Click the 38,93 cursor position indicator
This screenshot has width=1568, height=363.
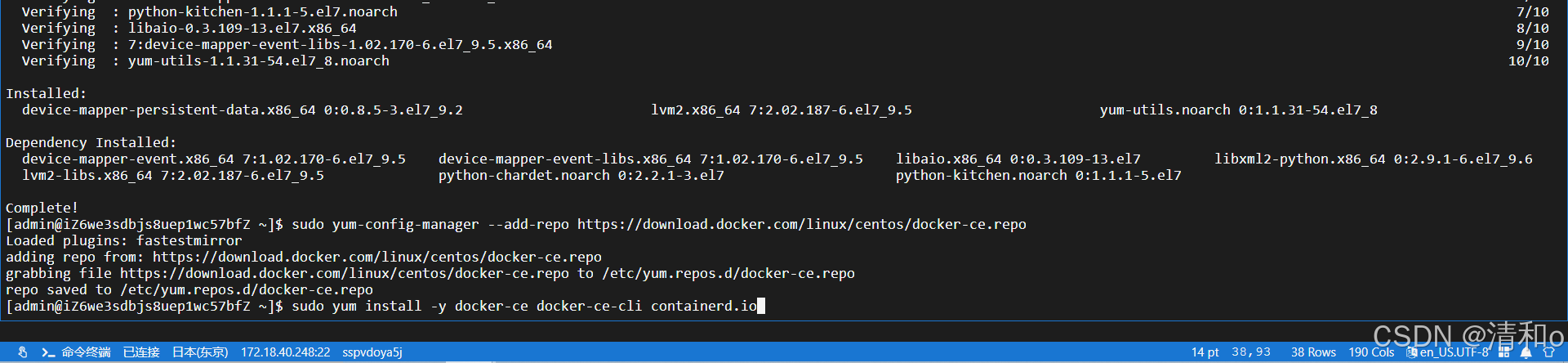click(1251, 352)
